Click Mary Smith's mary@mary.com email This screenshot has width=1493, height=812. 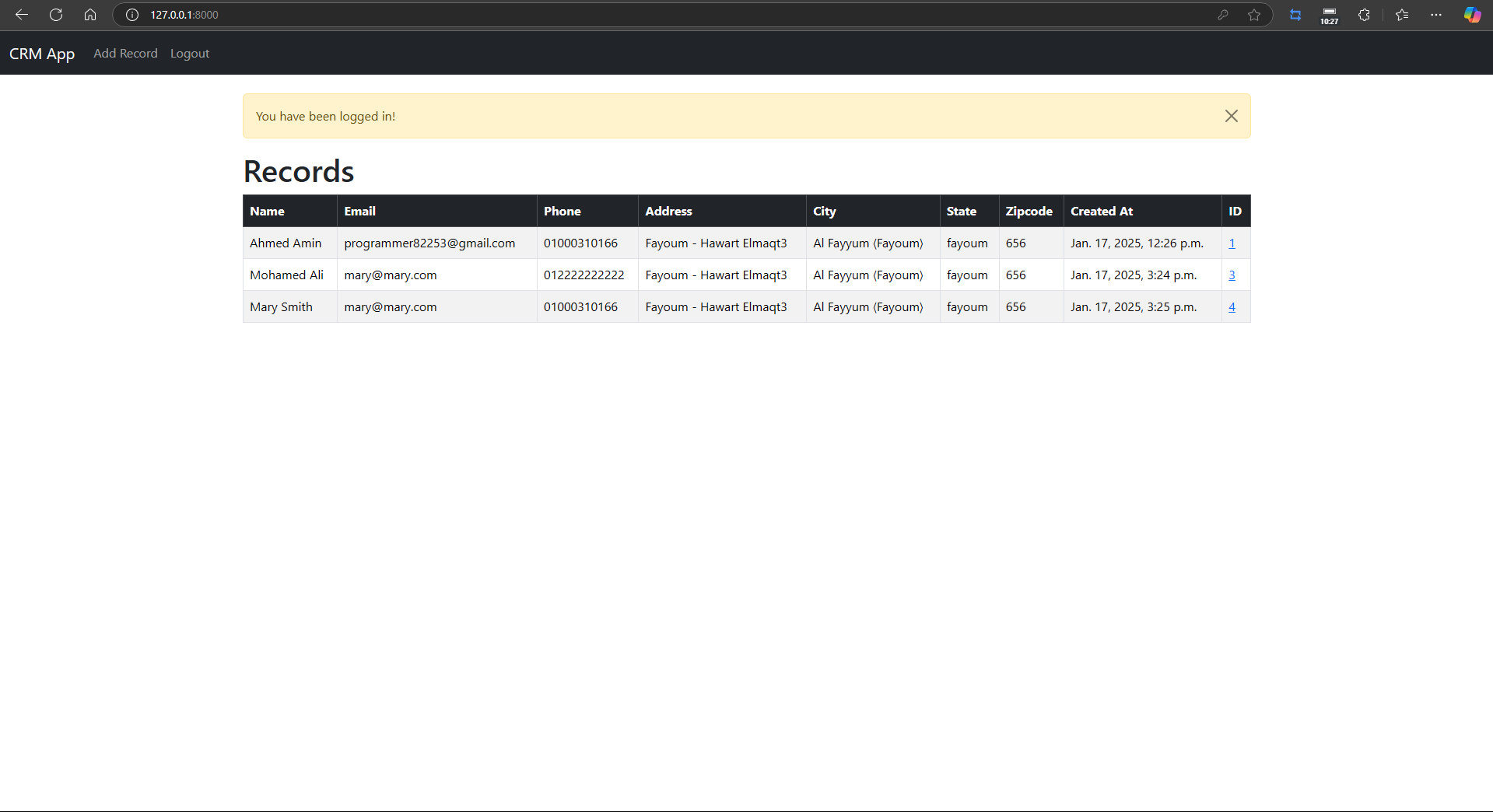(391, 307)
